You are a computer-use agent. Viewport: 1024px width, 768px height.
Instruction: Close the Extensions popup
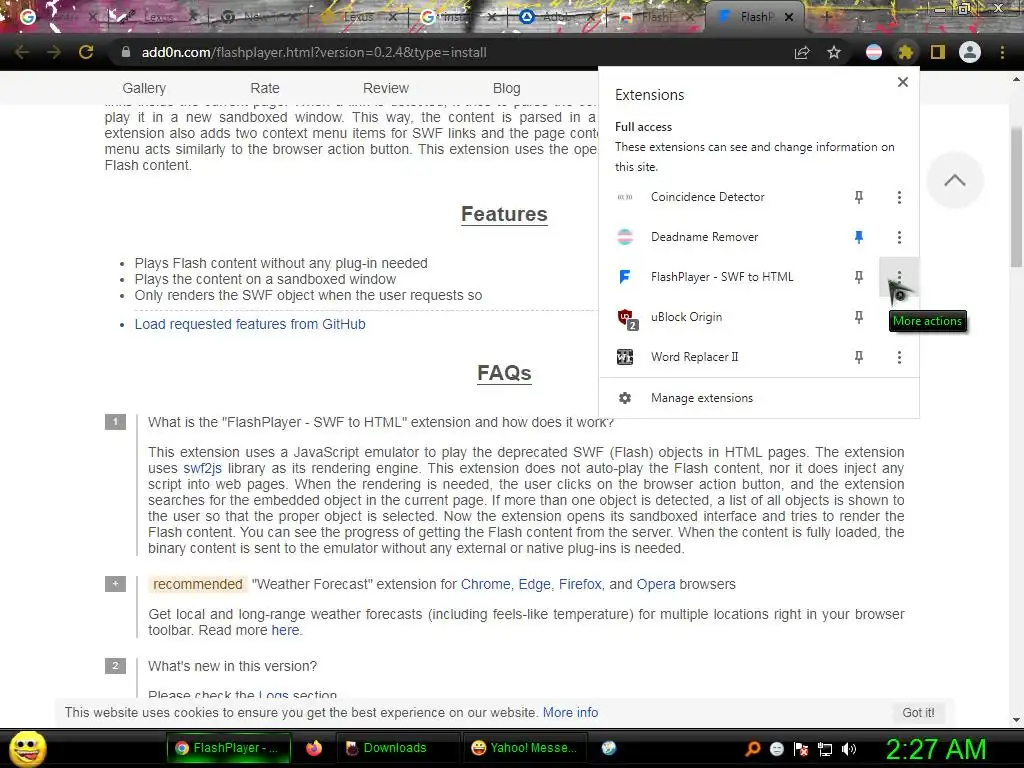click(903, 82)
